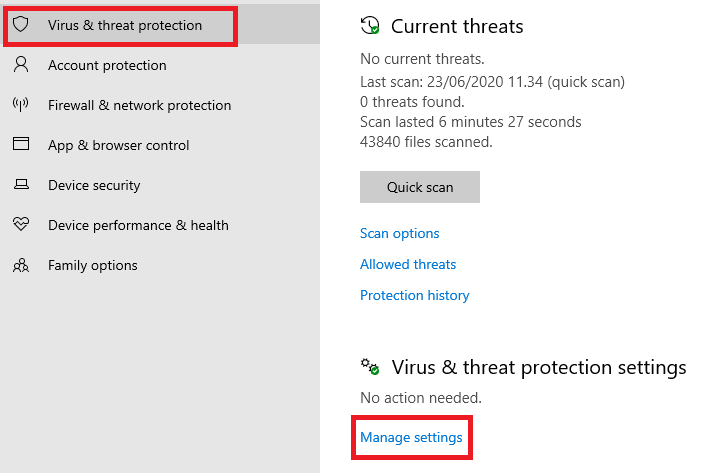709x473 pixels.
Task: View the Allowed threats link
Action: 408,264
